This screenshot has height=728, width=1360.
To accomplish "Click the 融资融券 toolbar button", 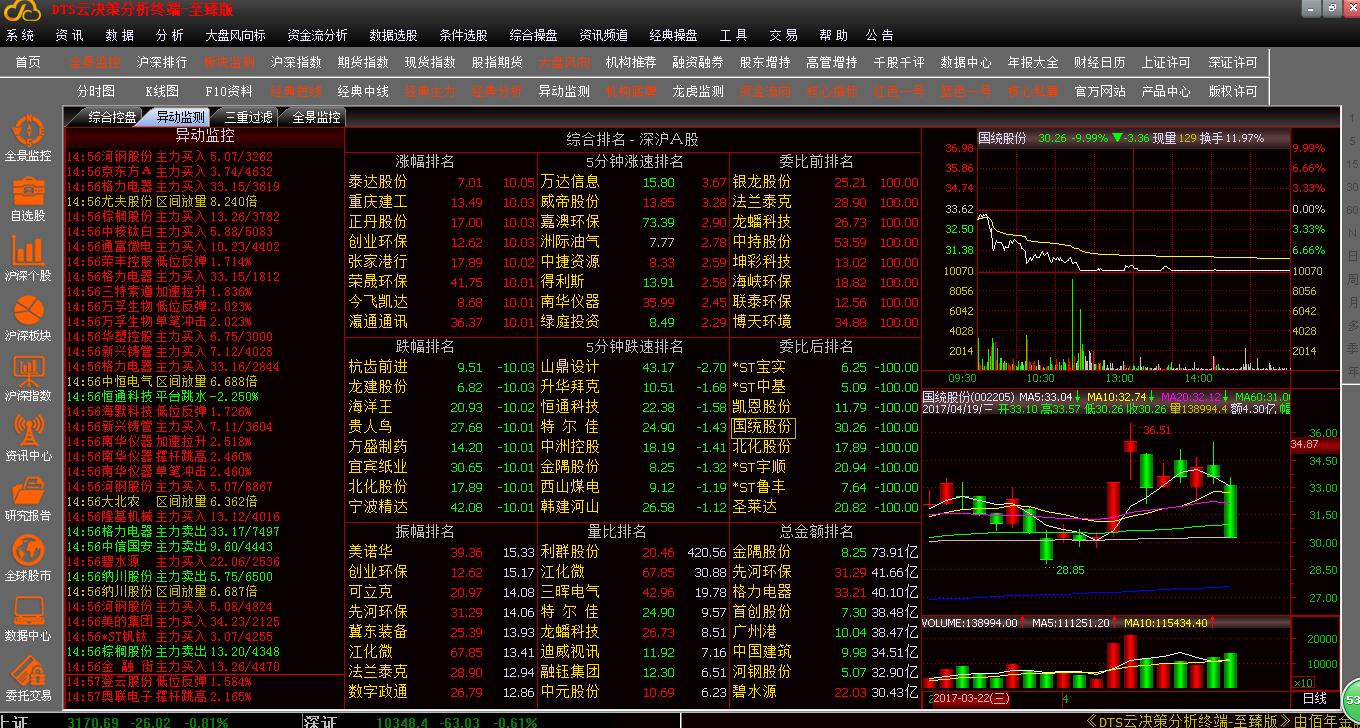I will click(x=698, y=62).
